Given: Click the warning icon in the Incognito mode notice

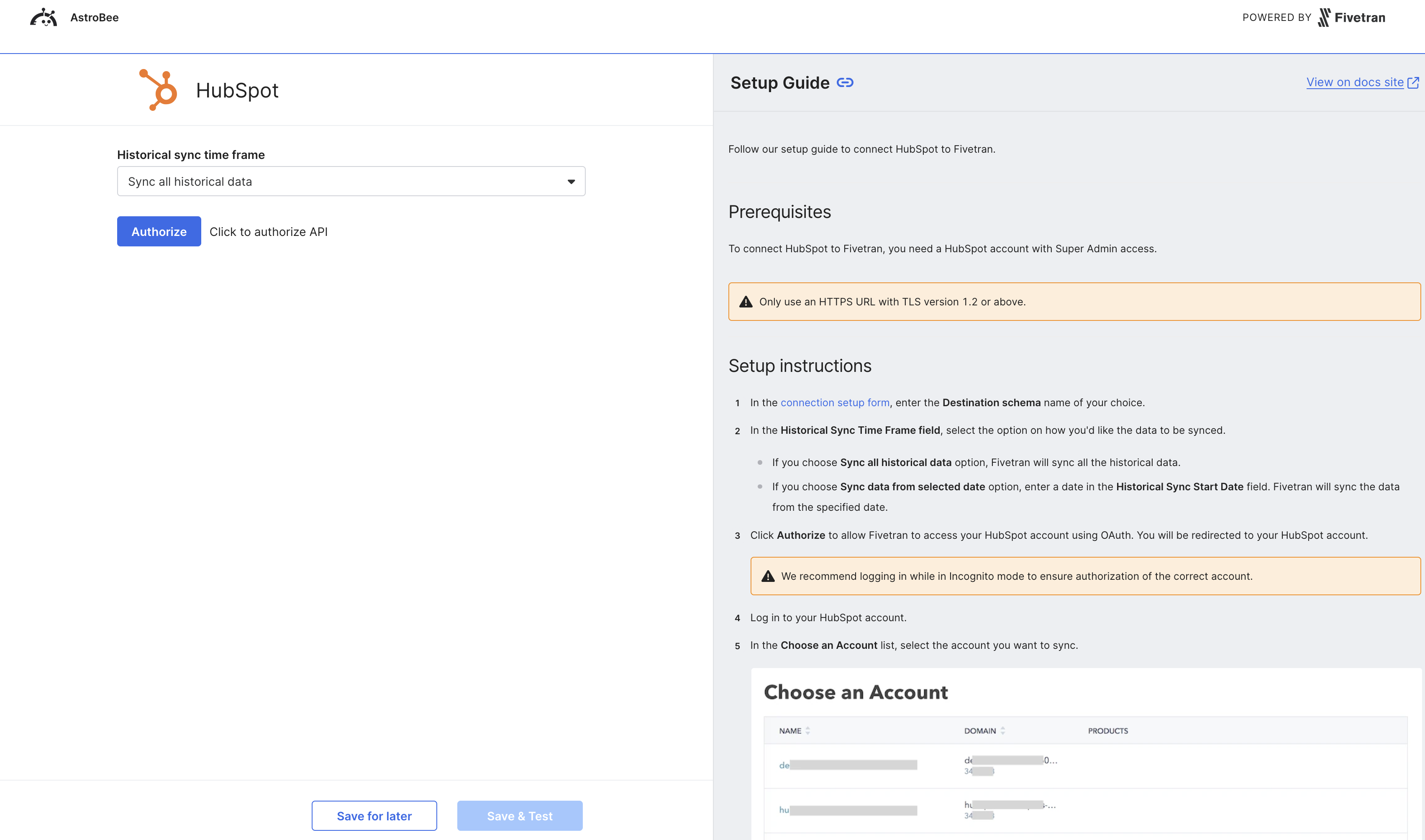Looking at the screenshot, I should [x=767, y=576].
